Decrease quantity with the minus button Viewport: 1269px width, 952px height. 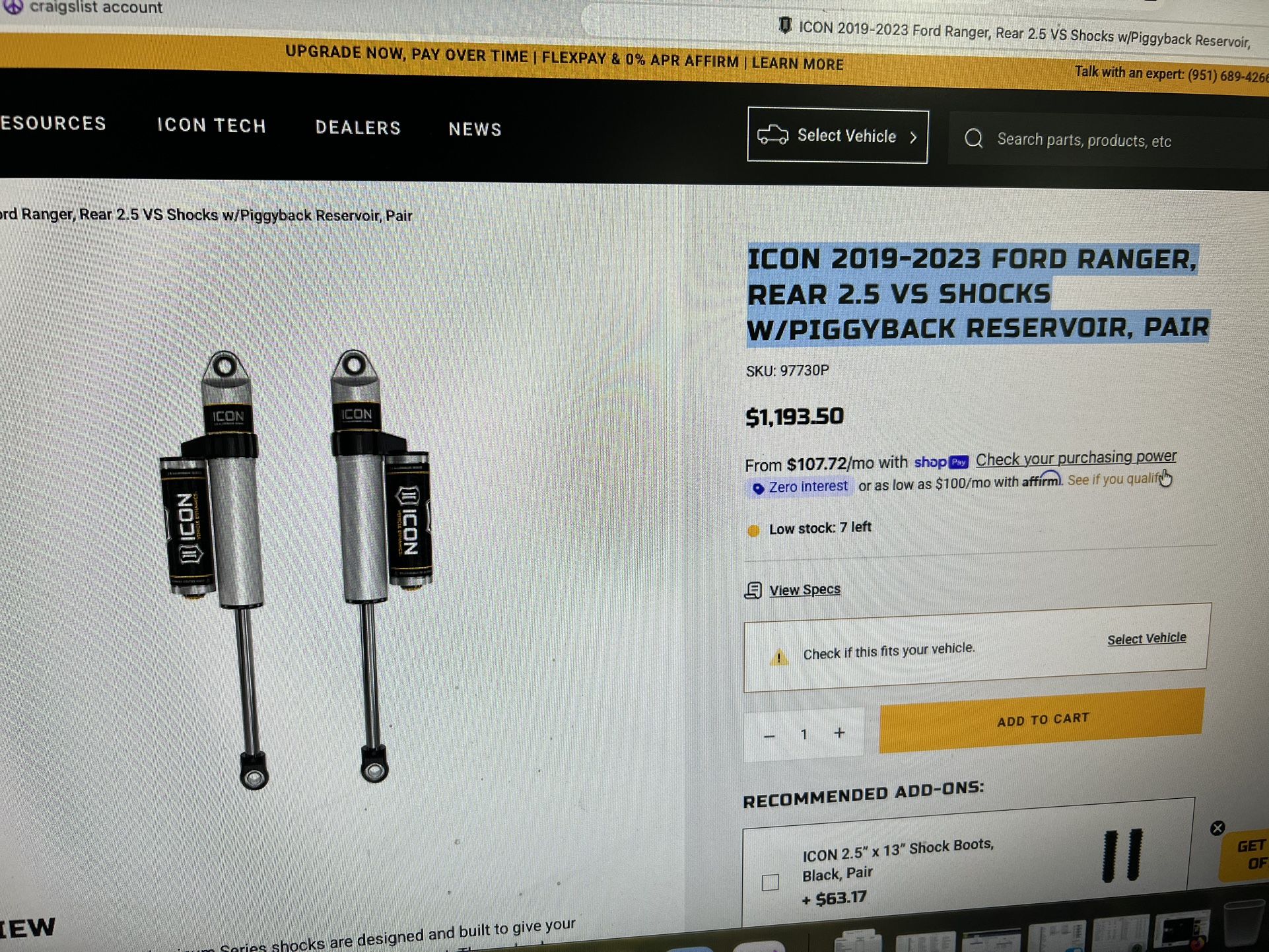coord(769,735)
